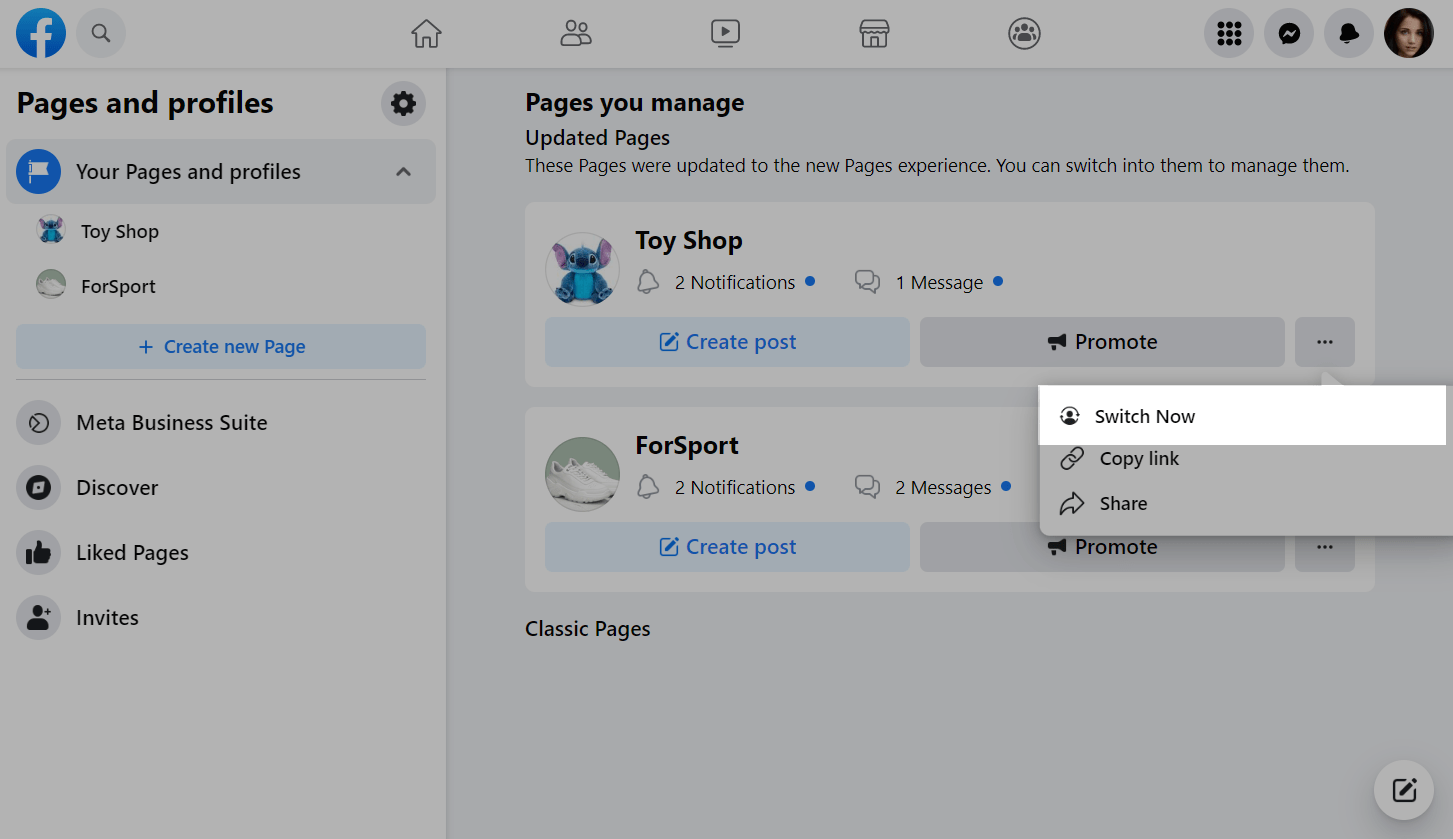The image size is (1453, 839).
Task: Collapse Your Pages and profiles section
Action: [x=403, y=172]
